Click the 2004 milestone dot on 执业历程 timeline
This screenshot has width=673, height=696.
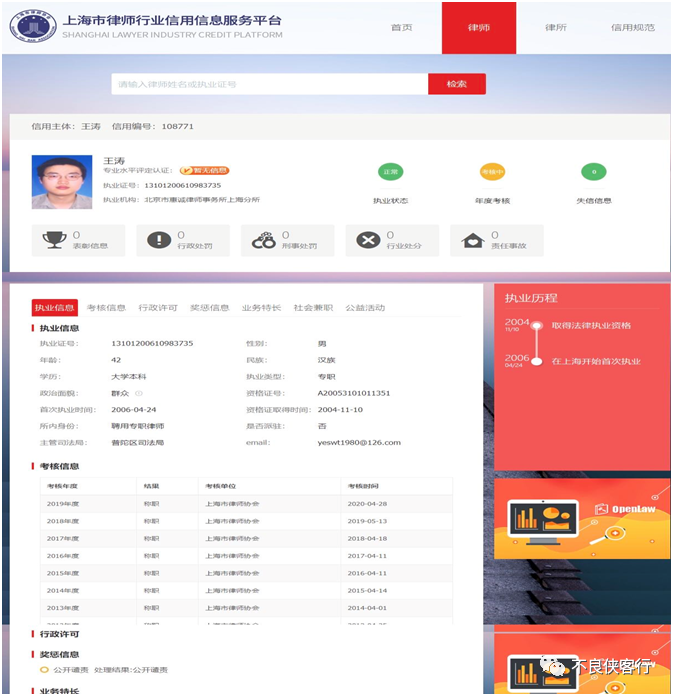click(x=538, y=325)
